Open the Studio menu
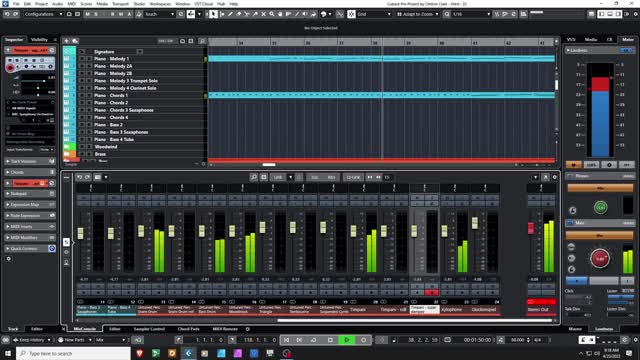 pos(139,4)
